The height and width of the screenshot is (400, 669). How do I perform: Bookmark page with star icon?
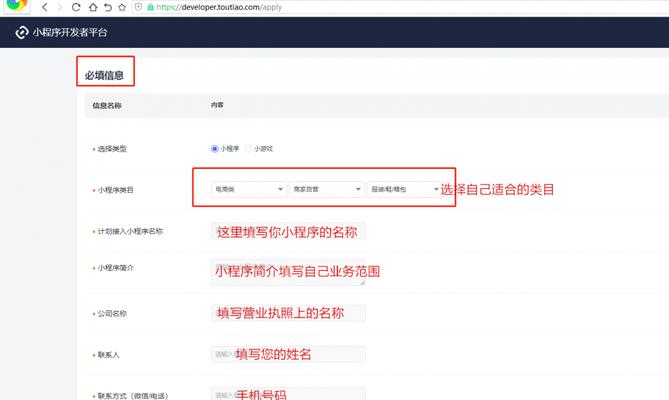click(122, 7)
